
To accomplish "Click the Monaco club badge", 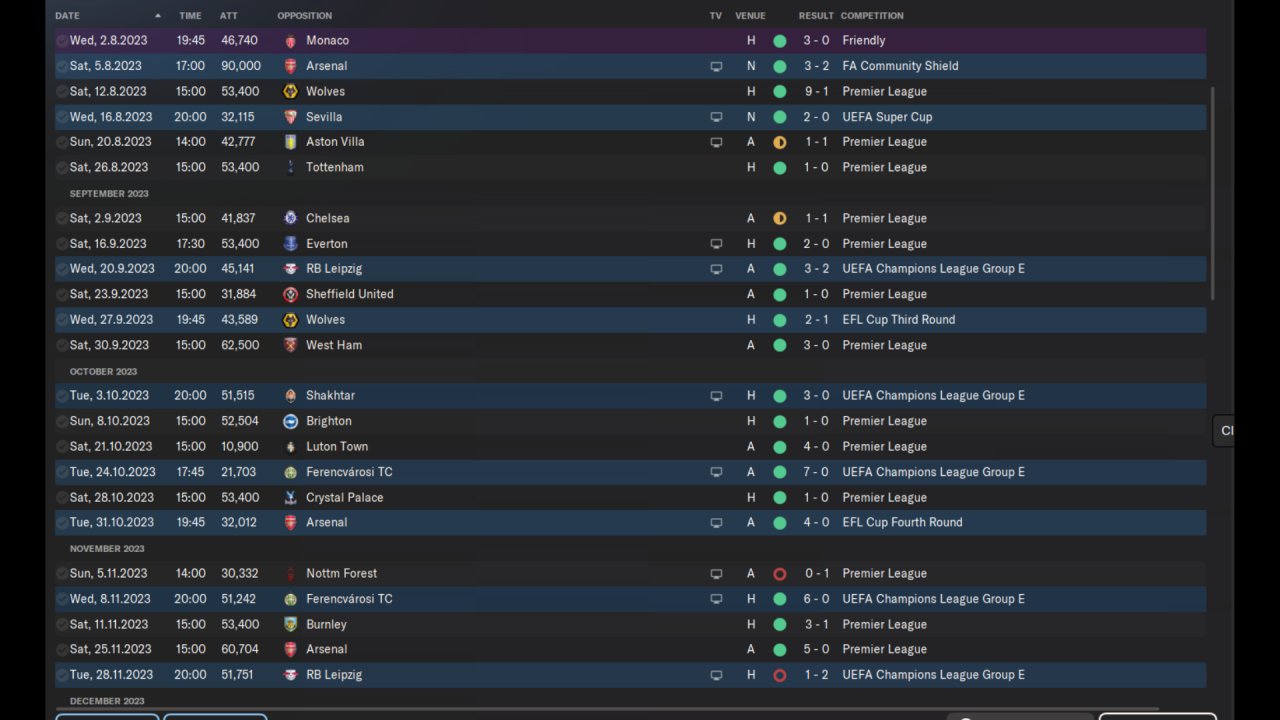I will click(x=290, y=41).
